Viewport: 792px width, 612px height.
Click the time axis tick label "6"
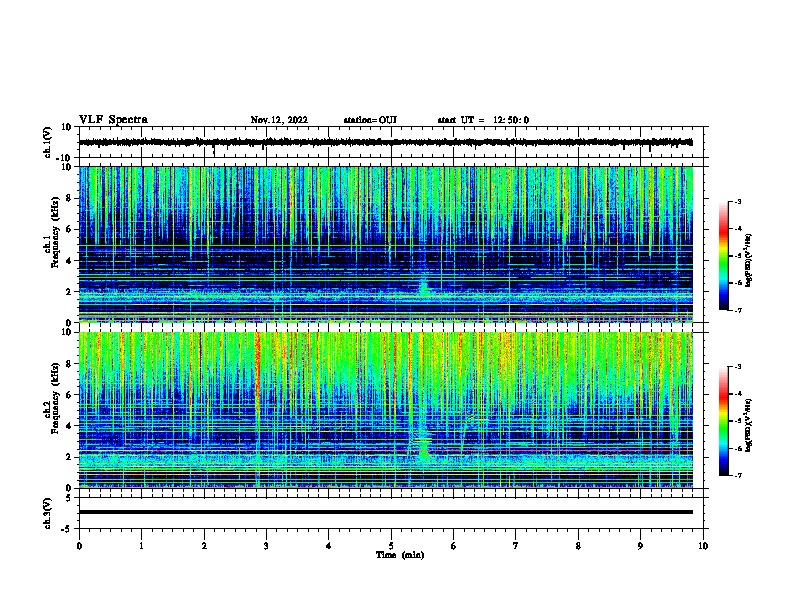[x=454, y=546]
